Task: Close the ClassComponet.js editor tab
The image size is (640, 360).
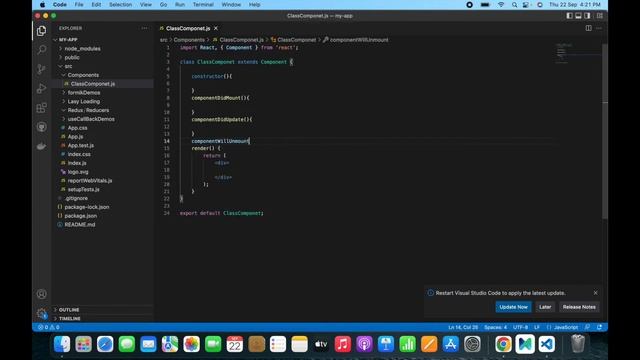Action: click(x=216, y=28)
